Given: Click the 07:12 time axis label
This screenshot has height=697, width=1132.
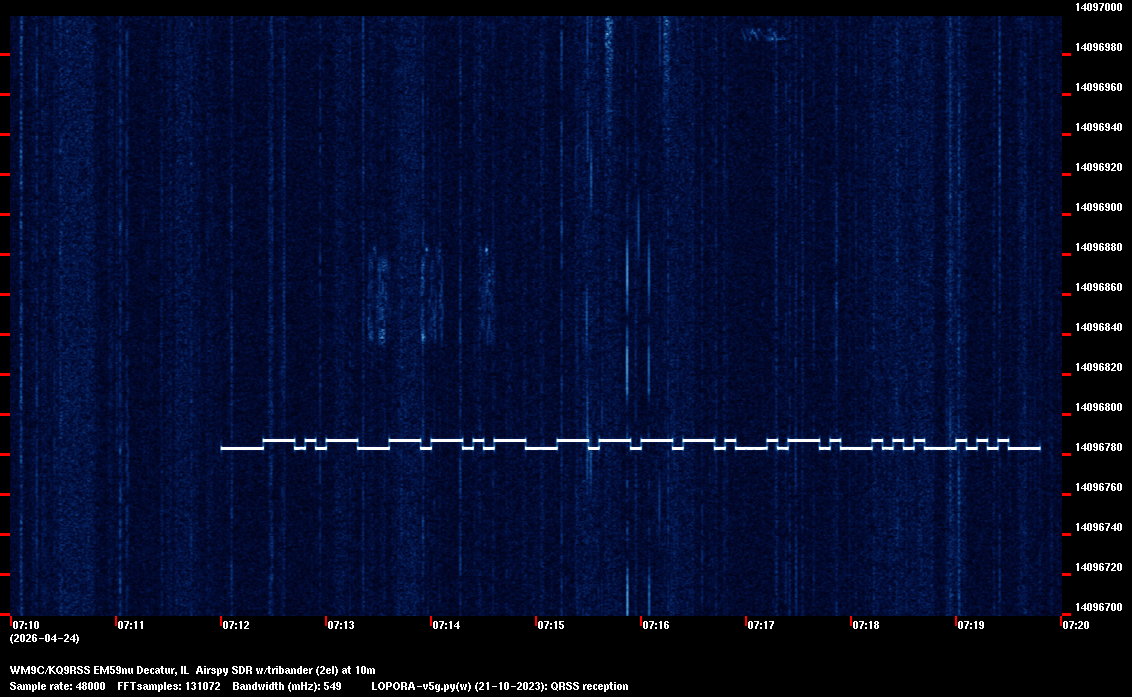Looking at the screenshot, I should 236,625.
